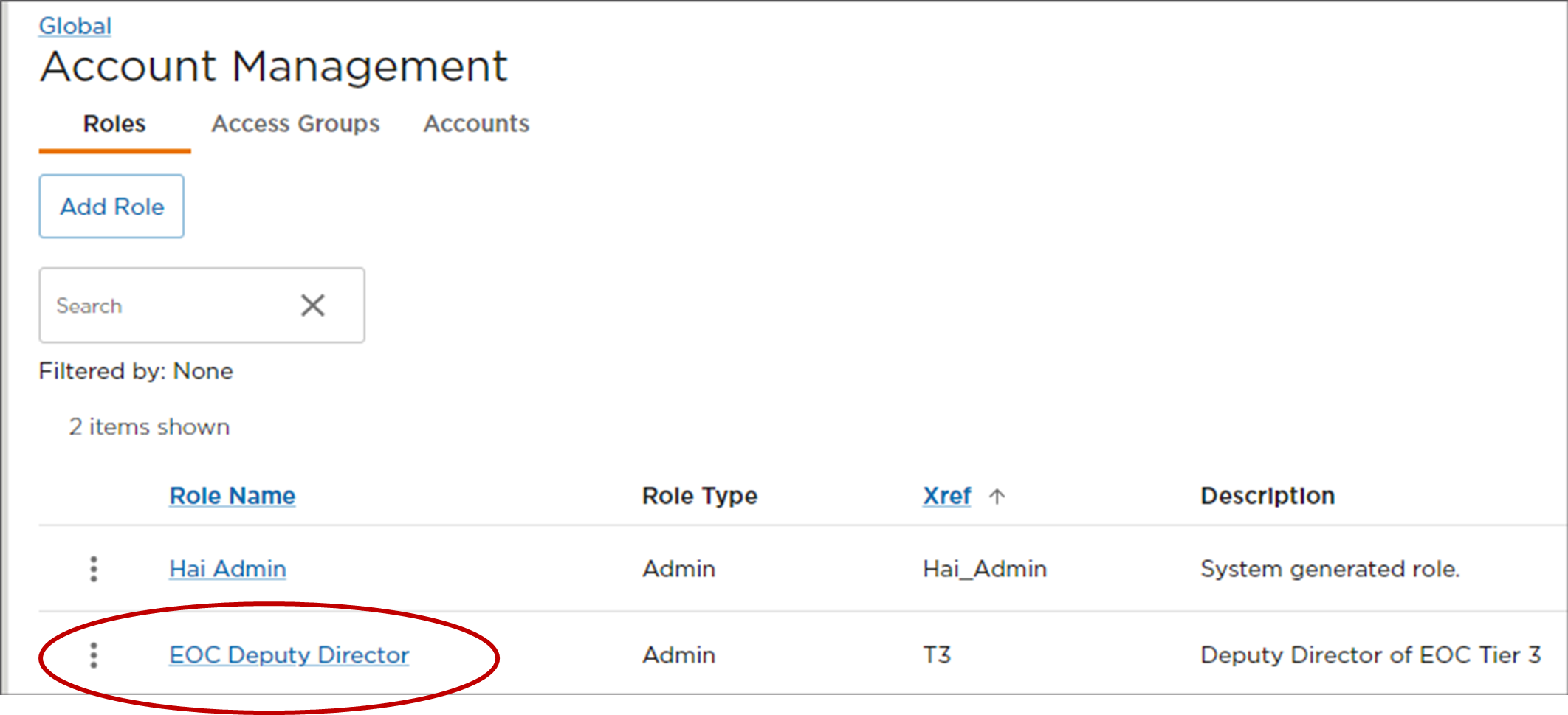
Task: Navigate back using the Global breadcrumb link
Action: click(75, 24)
